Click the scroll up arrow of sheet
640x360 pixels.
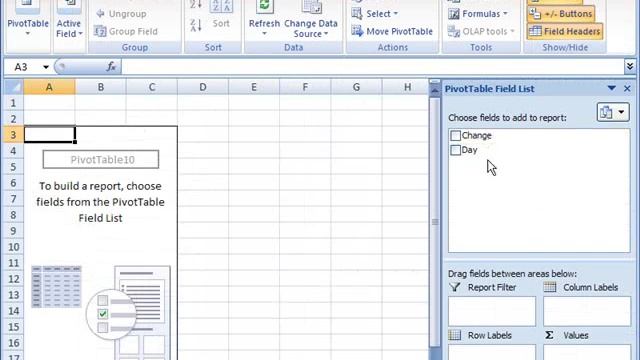[435, 90]
